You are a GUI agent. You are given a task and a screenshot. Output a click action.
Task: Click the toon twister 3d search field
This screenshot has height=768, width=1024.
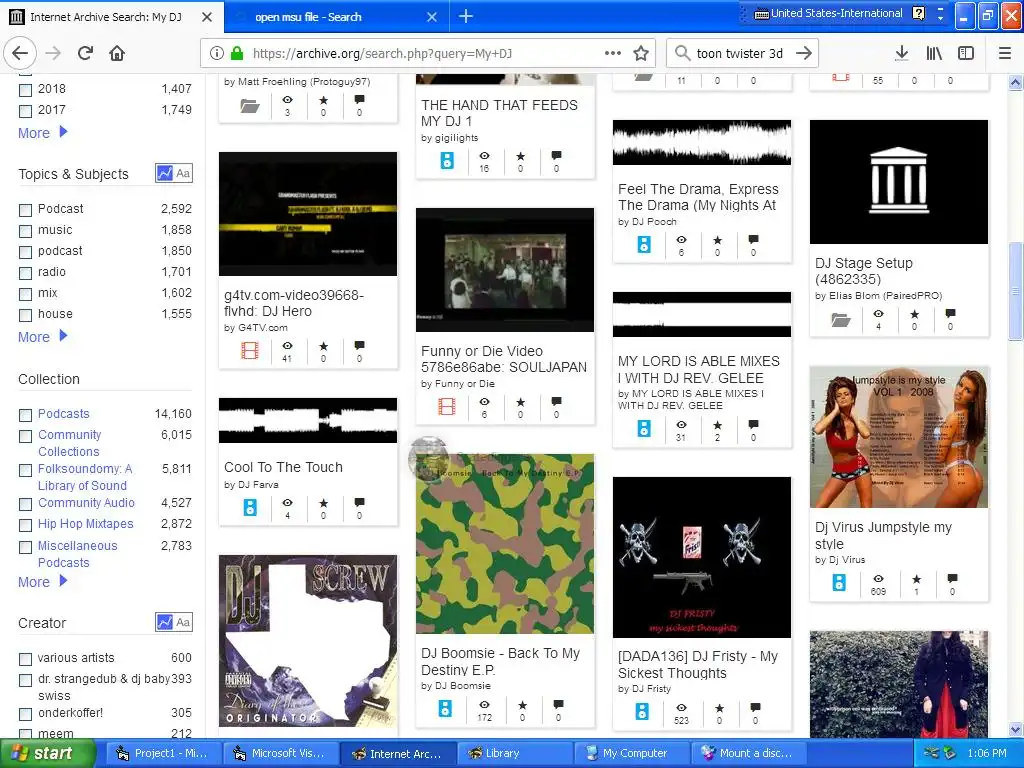(x=739, y=54)
